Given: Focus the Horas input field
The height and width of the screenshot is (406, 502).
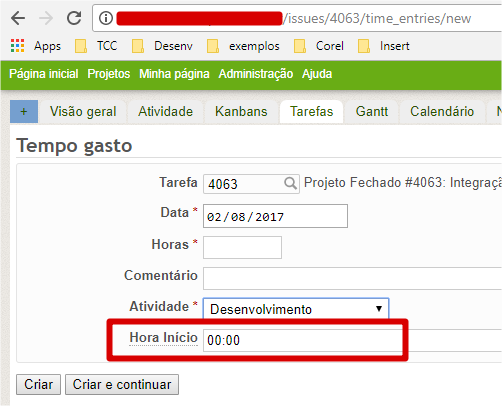Looking at the screenshot, I should (242, 247).
